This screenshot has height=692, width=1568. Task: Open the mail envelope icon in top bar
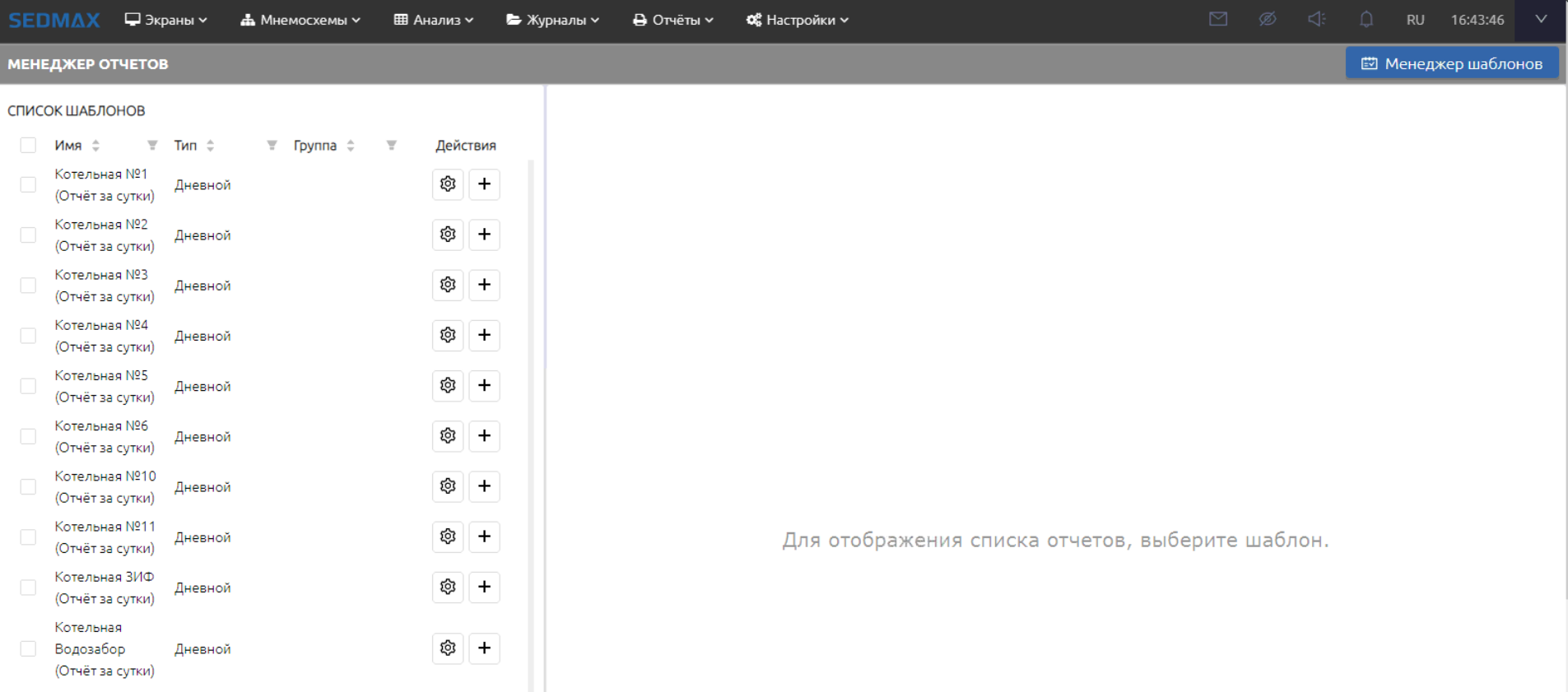pyautogui.click(x=1218, y=19)
